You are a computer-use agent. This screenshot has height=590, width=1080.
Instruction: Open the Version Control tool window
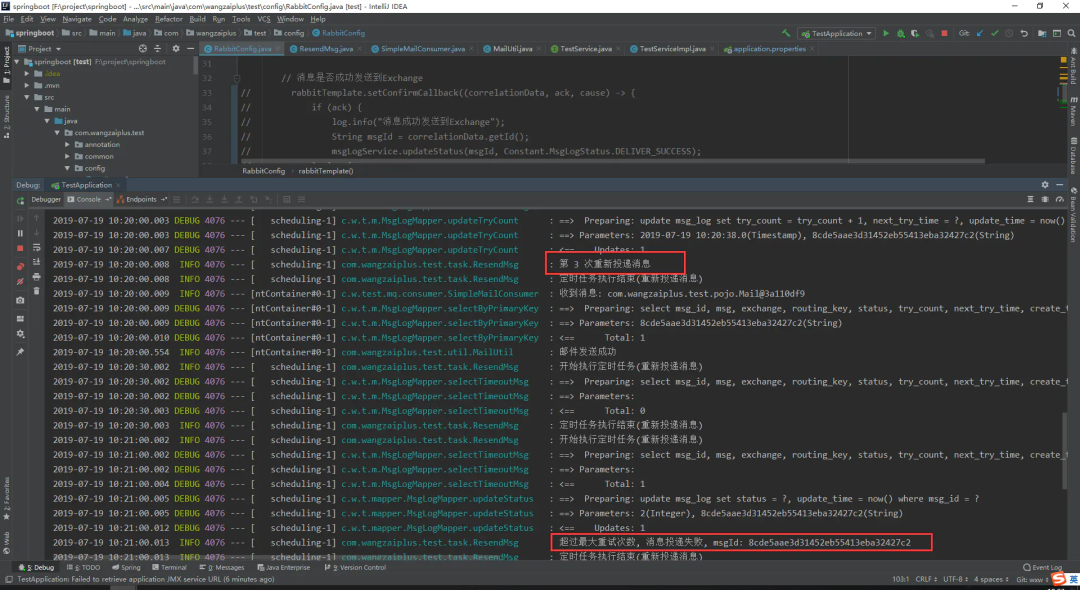(353, 568)
